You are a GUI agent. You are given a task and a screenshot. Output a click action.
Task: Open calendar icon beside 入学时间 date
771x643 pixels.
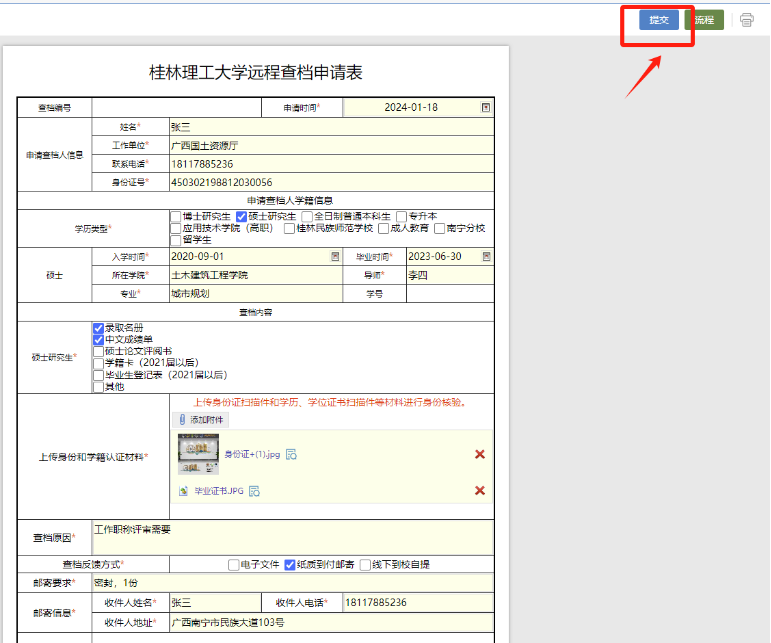335,257
